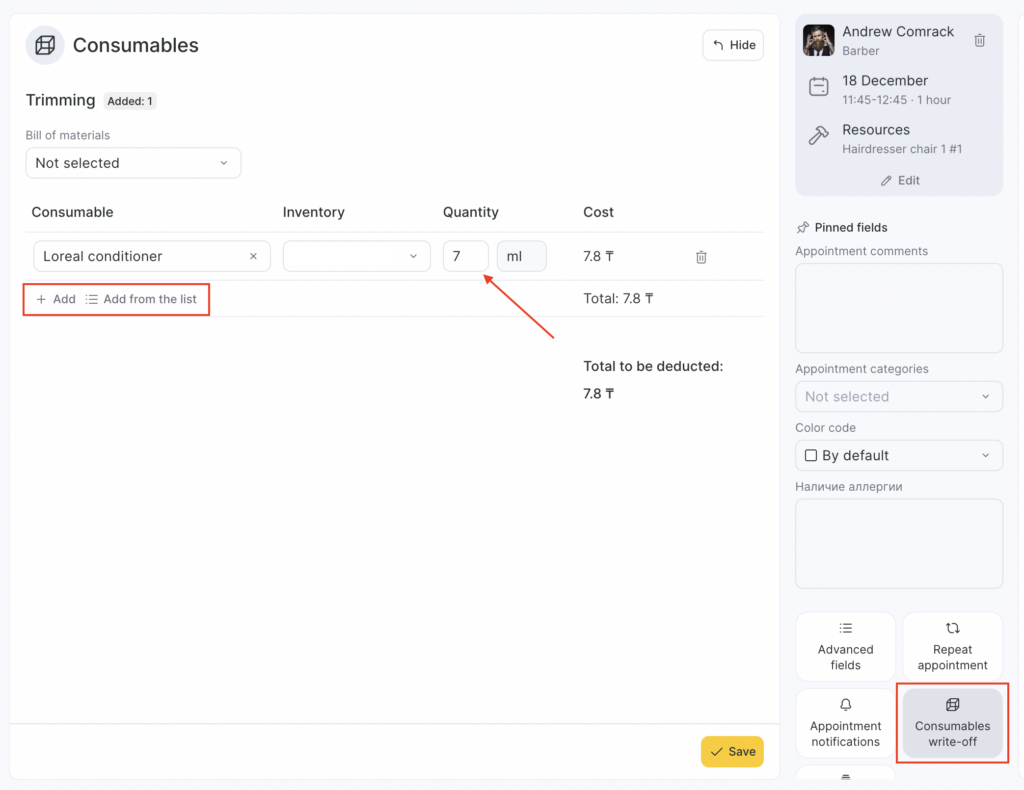Save the consumables changes
The height and width of the screenshot is (790, 1024).
(732, 752)
